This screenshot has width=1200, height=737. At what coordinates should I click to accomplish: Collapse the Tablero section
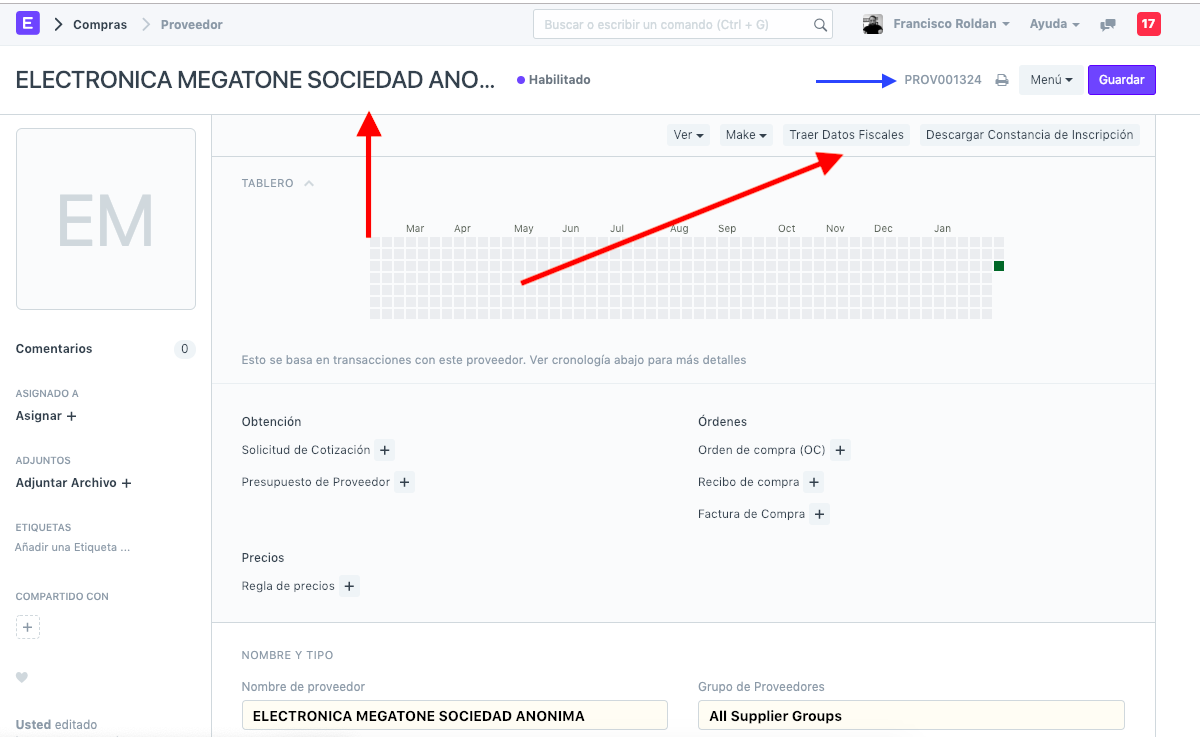pyautogui.click(x=309, y=183)
